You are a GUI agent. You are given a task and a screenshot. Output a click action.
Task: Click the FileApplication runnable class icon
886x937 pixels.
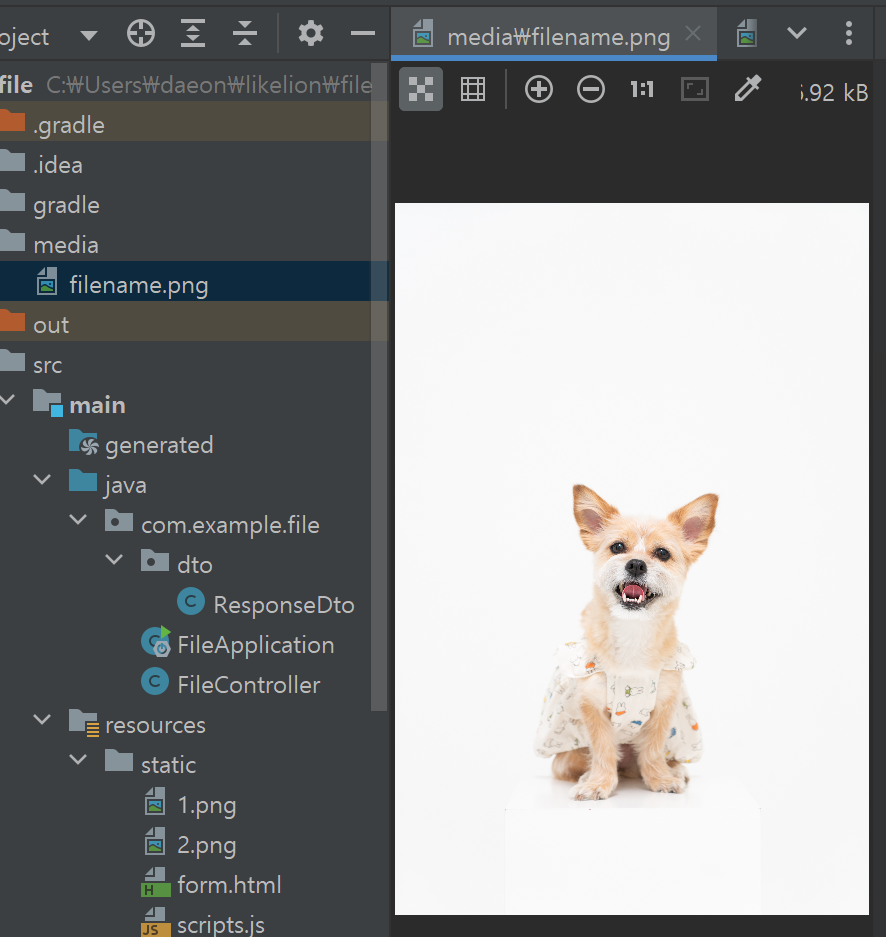point(157,641)
